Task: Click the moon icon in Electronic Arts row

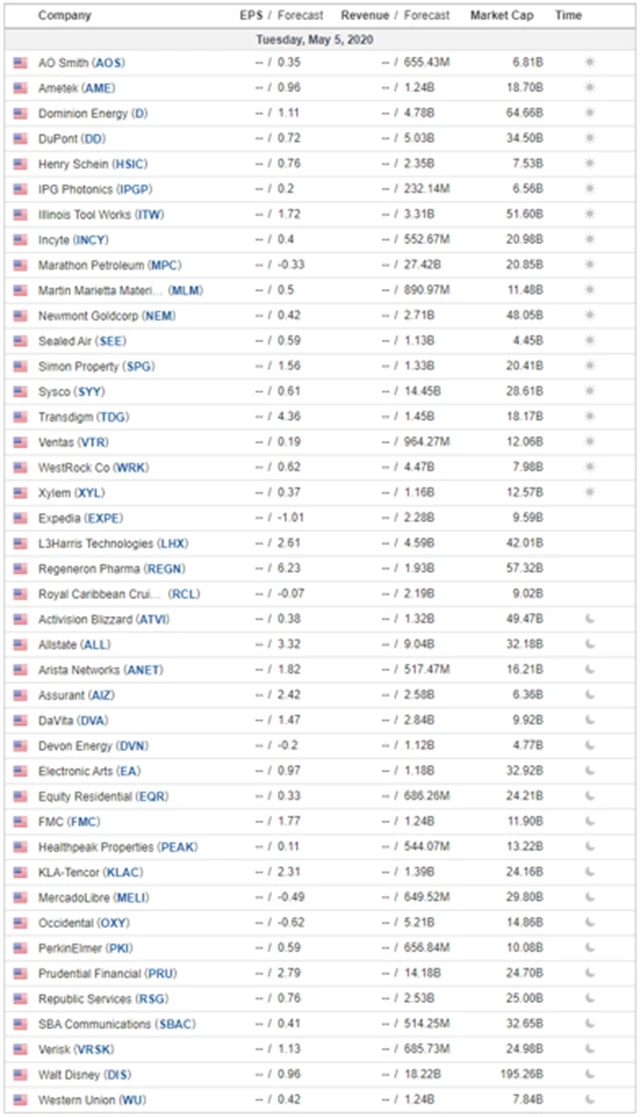Action: click(x=589, y=771)
